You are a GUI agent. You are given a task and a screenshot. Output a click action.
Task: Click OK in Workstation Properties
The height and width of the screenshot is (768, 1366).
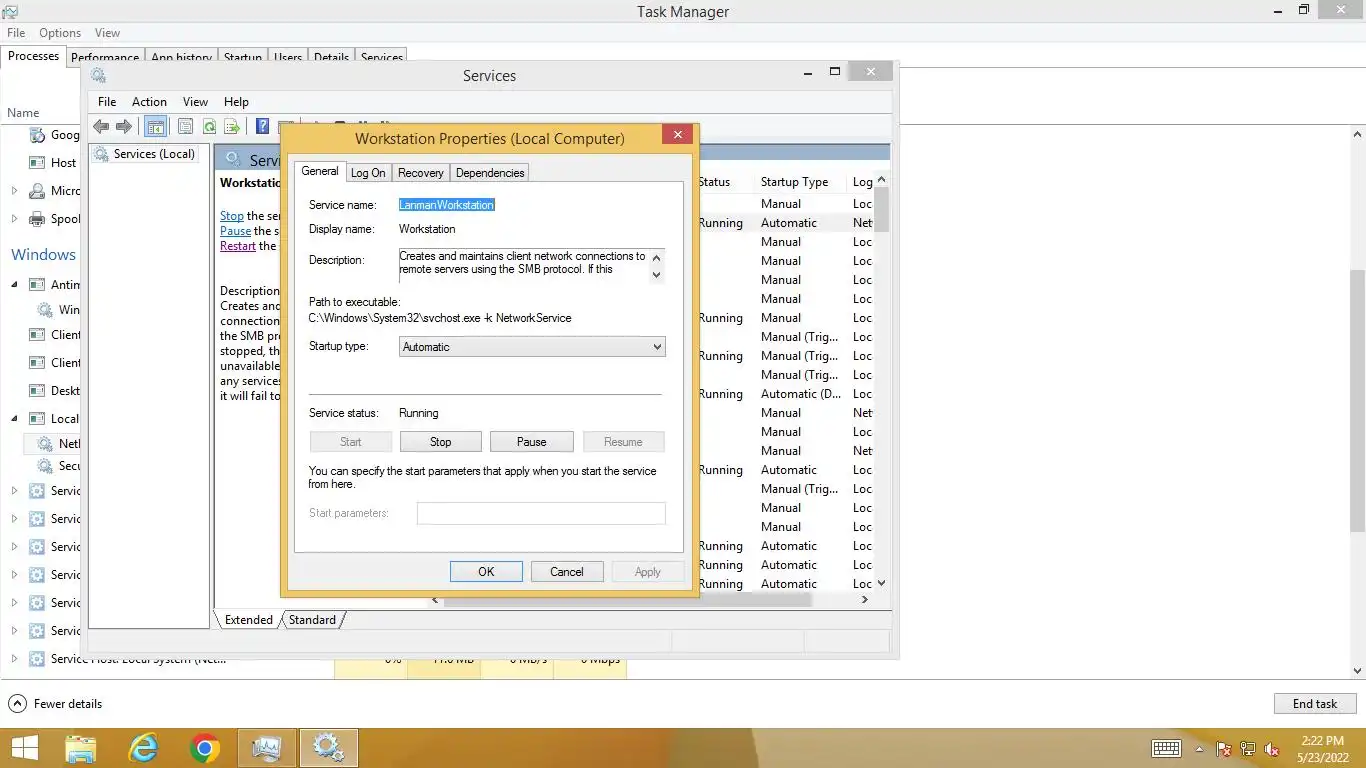click(x=486, y=572)
